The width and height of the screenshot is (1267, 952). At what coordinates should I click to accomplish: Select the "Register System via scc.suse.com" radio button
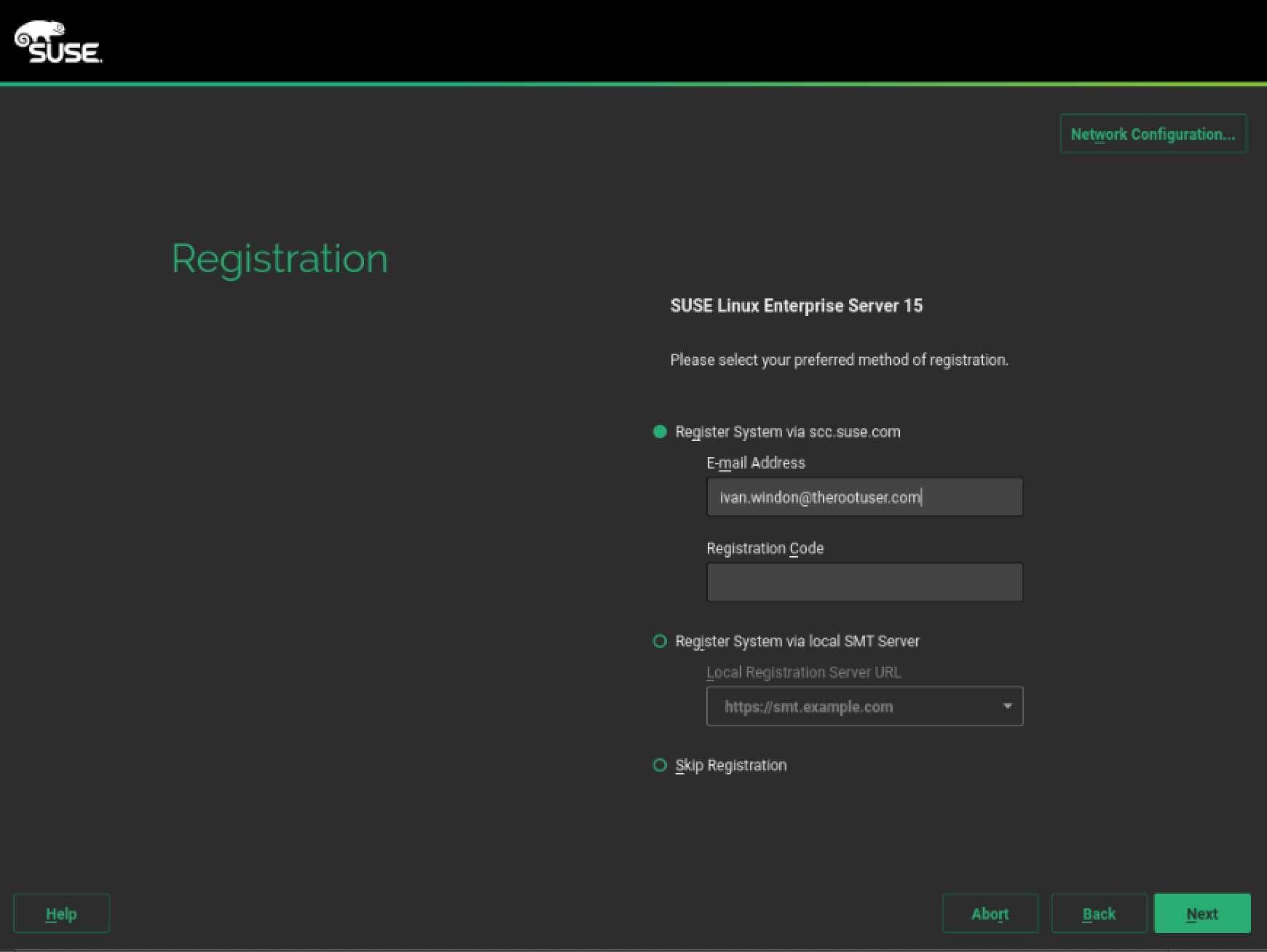tap(660, 431)
